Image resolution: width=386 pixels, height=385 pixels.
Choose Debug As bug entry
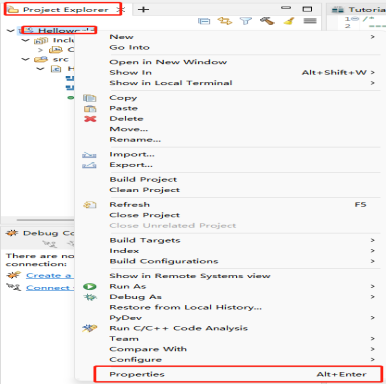coord(136,297)
